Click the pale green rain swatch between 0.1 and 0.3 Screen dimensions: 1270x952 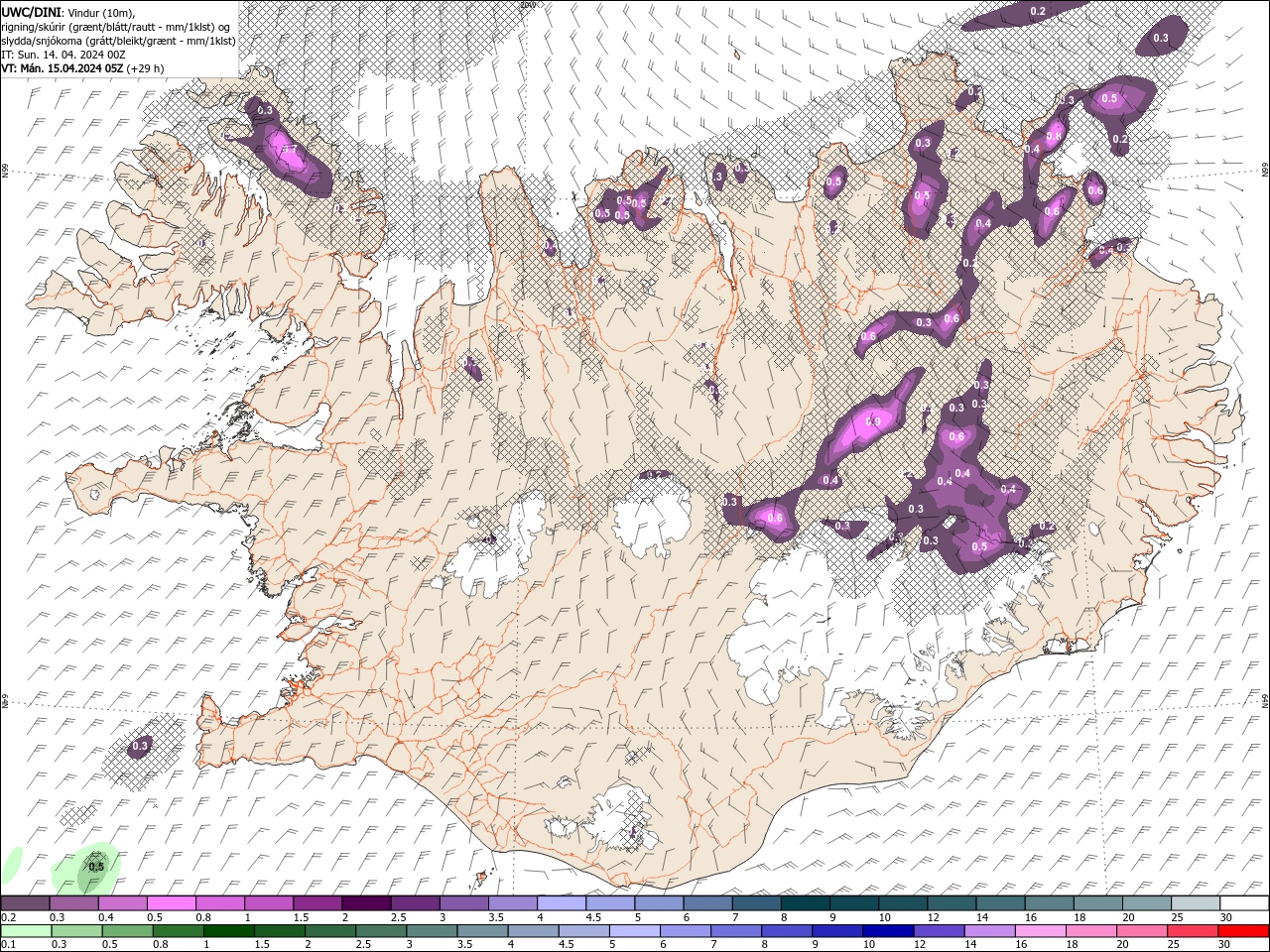tap(27, 931)
